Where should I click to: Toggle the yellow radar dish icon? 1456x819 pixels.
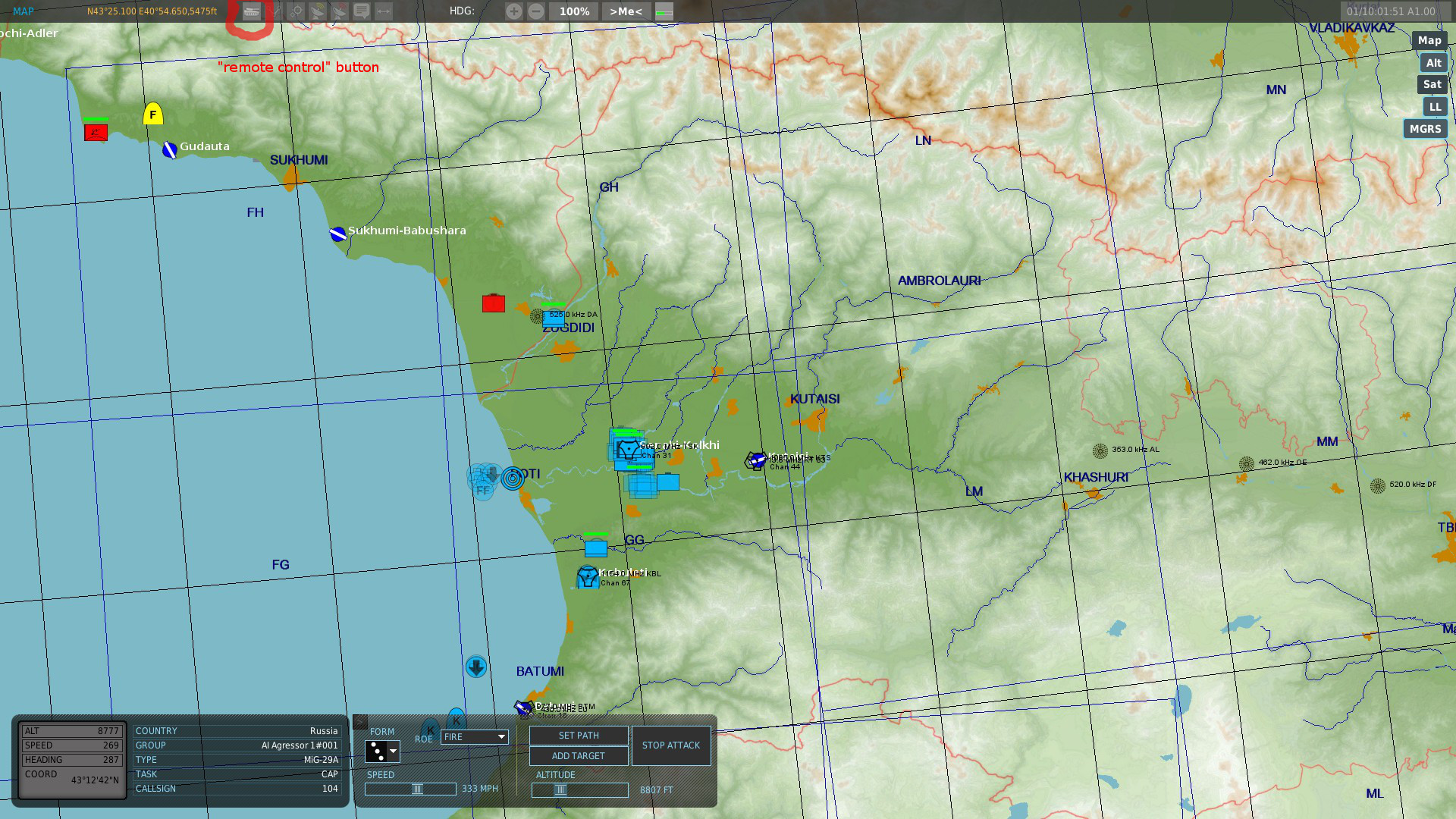pos(318,11)
